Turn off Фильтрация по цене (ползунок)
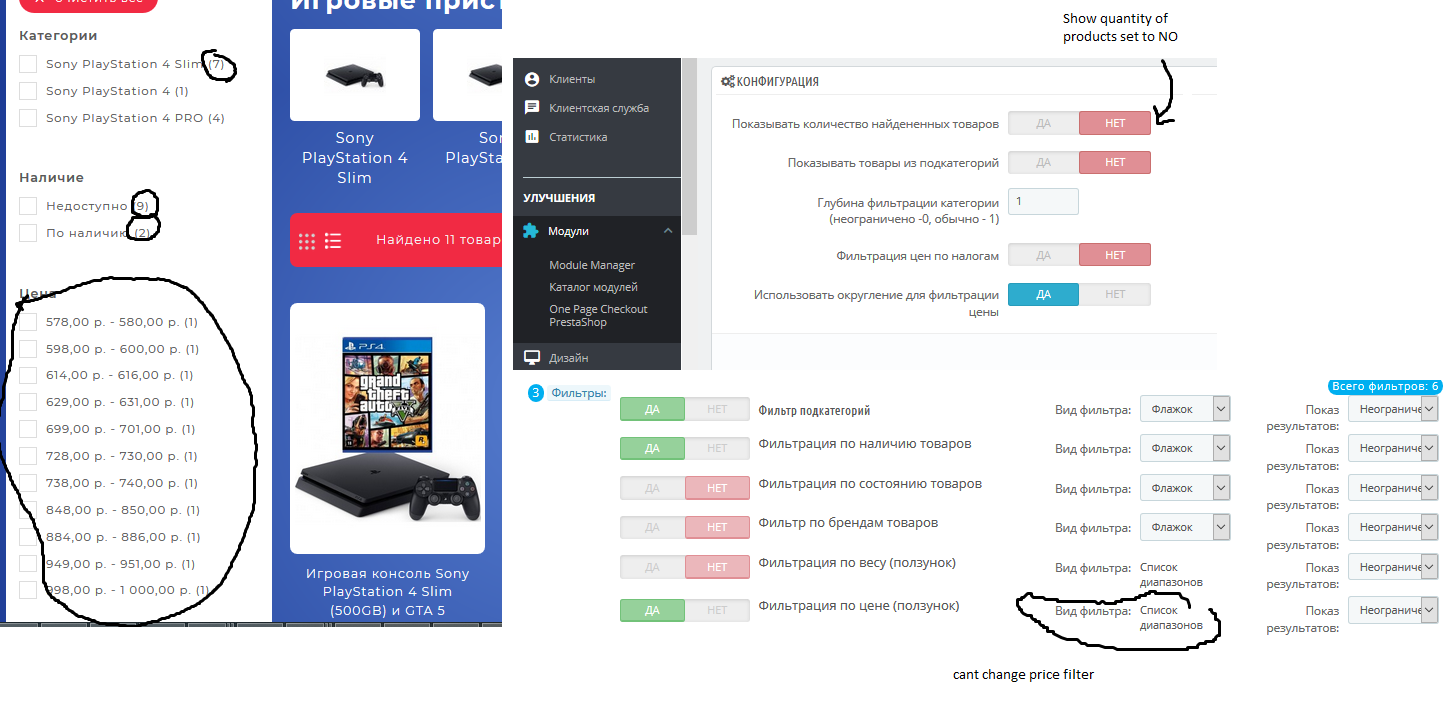Image resolution: width=1446 pixels, height=704 pixels. point(717,610)
